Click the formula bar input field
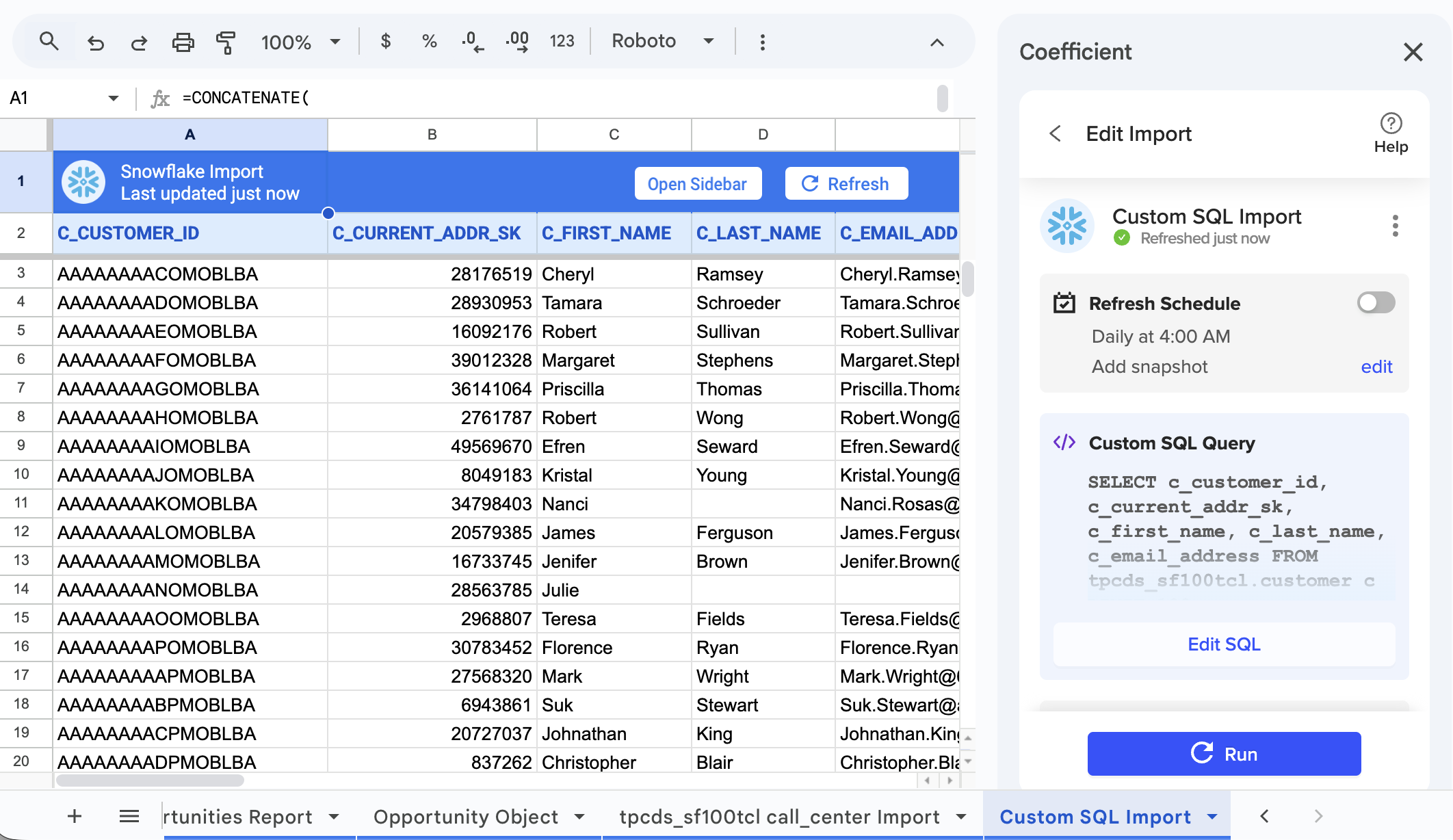The height and width of the screenshot is (840, 1453). pos(547,99)
